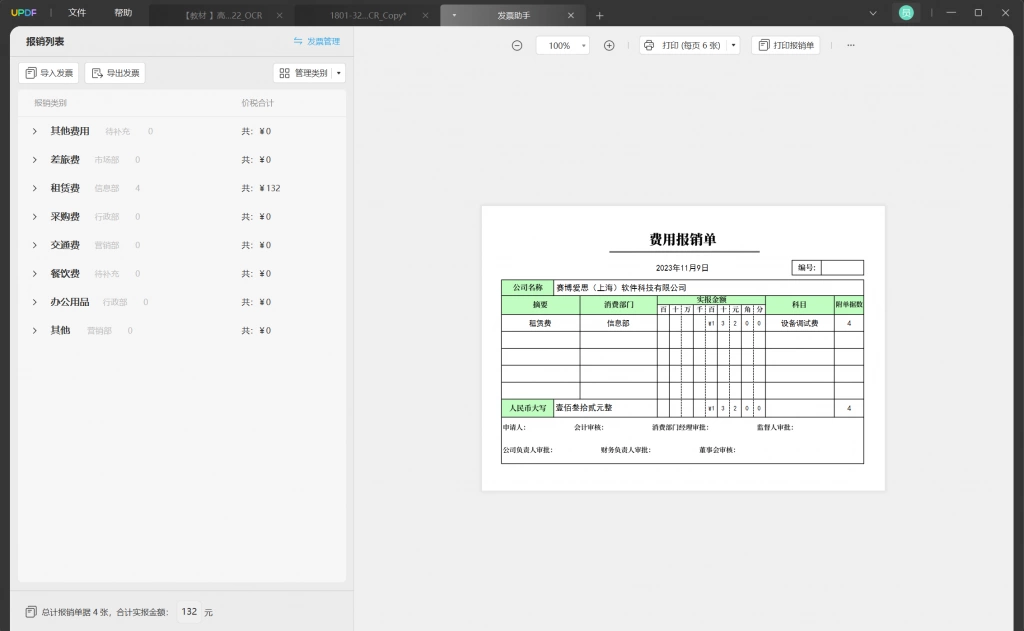Select the 差旅费 row label

(65, 159)
